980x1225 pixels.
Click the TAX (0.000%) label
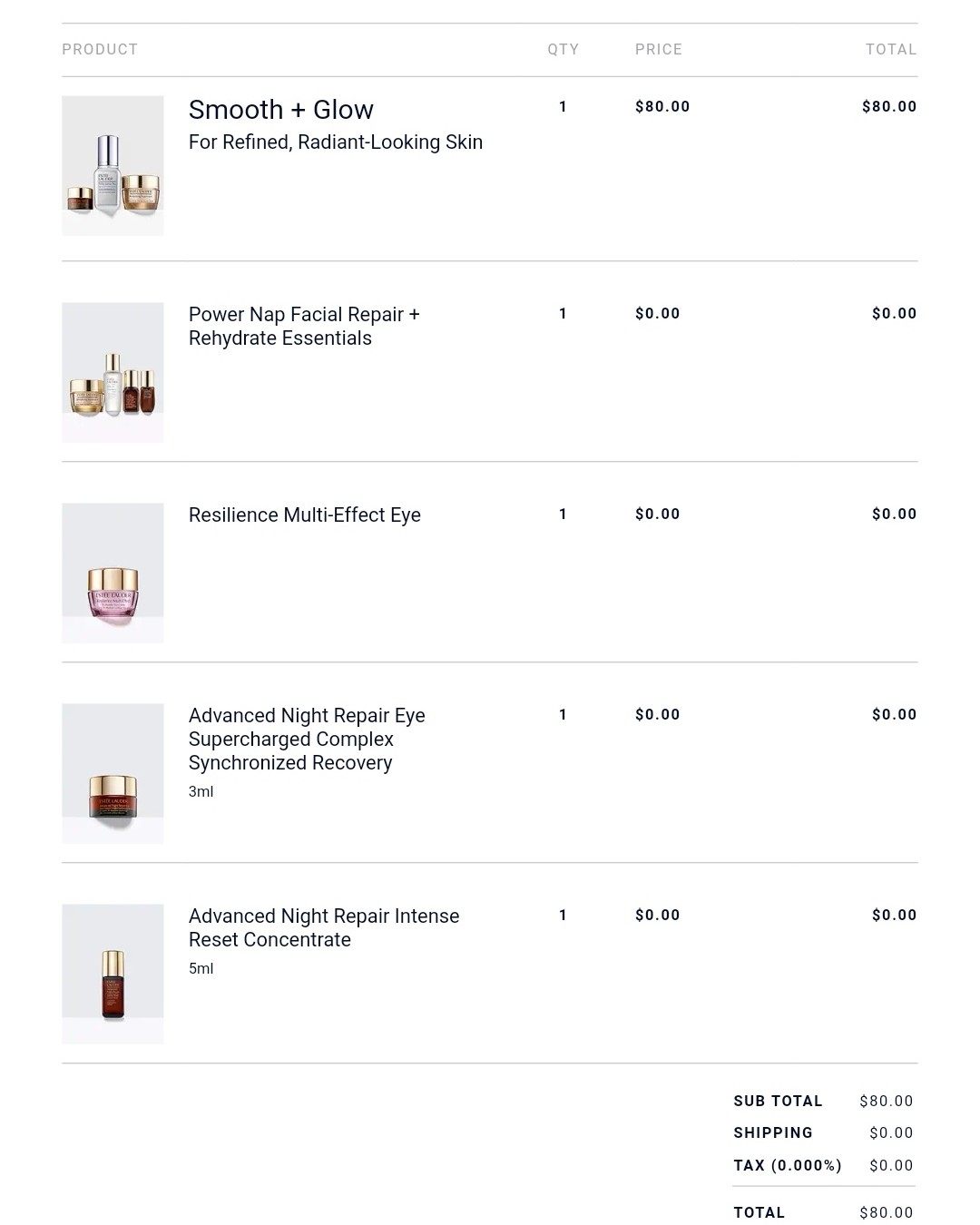787,1165
